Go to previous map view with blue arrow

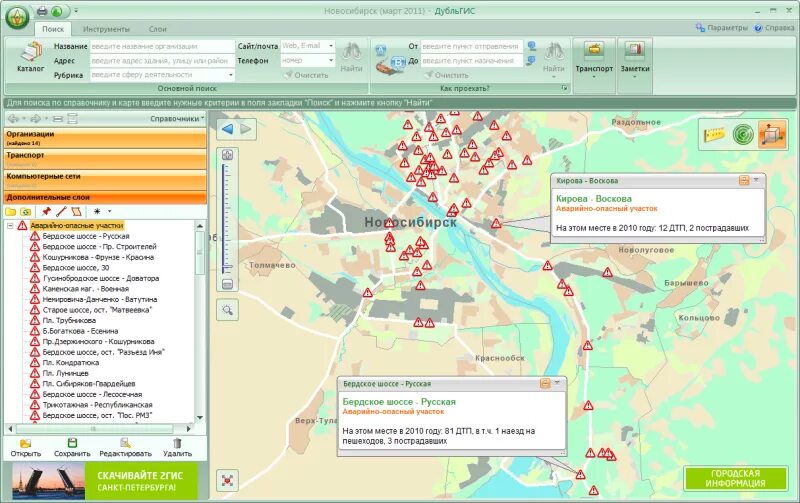228,129
